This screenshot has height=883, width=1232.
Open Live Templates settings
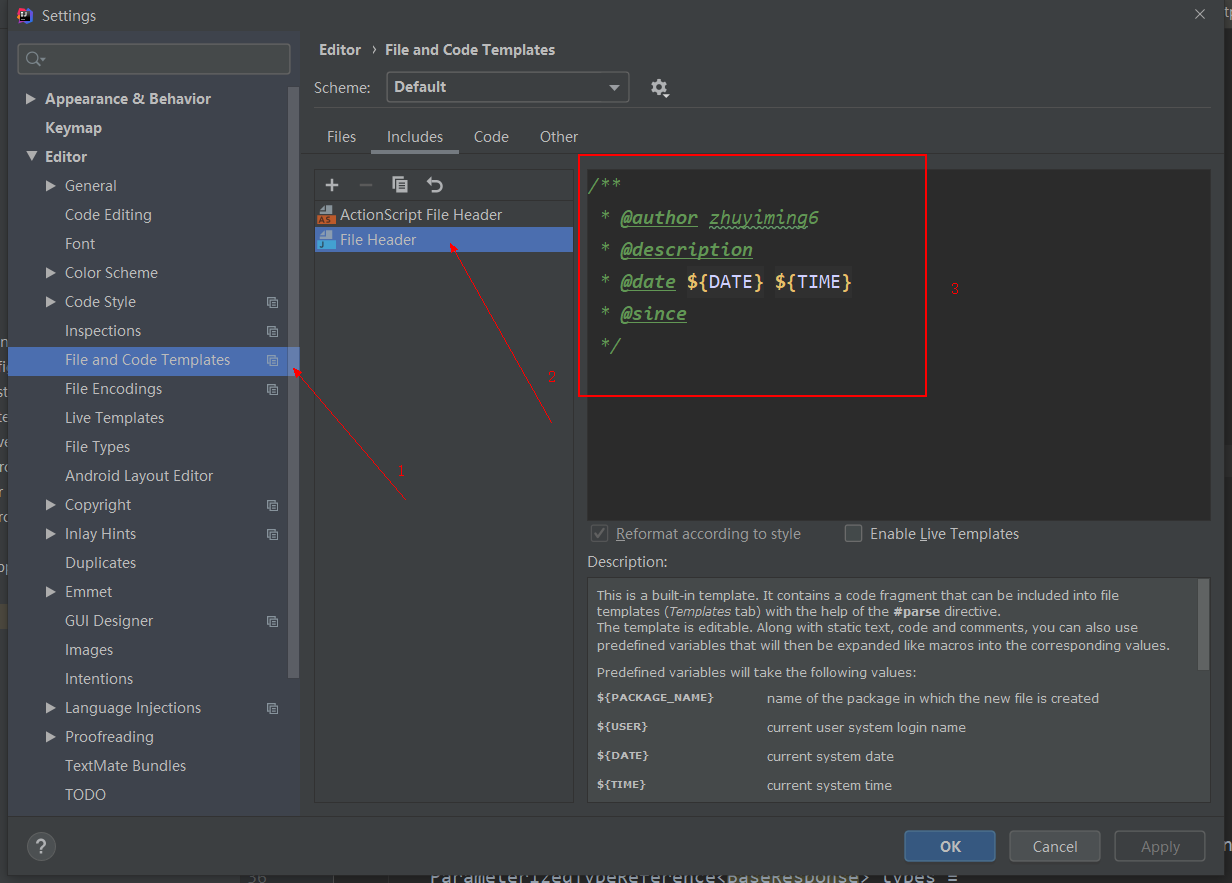114,418
